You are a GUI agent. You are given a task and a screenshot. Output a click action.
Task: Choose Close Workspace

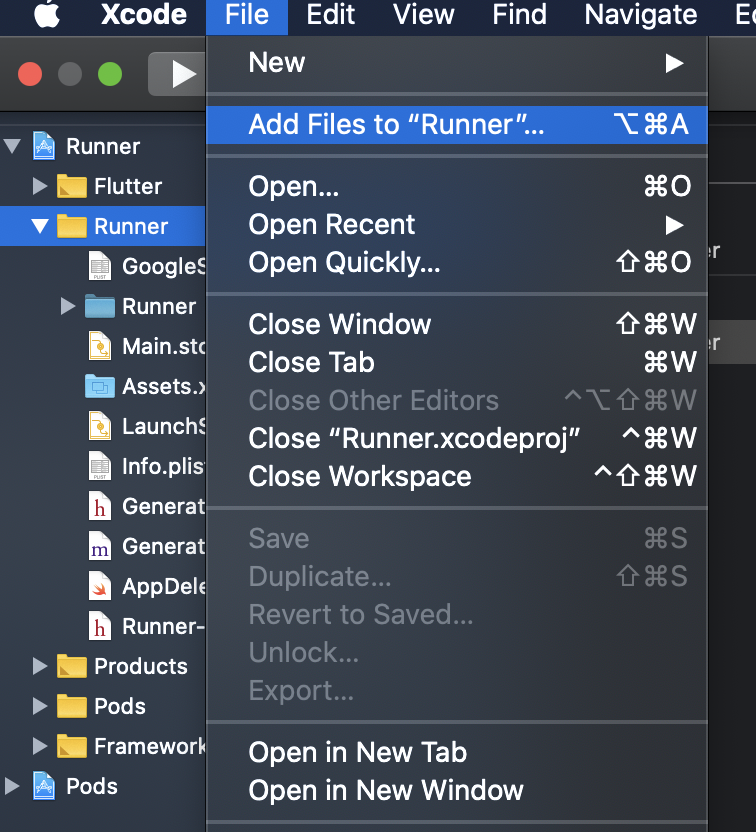457,476
